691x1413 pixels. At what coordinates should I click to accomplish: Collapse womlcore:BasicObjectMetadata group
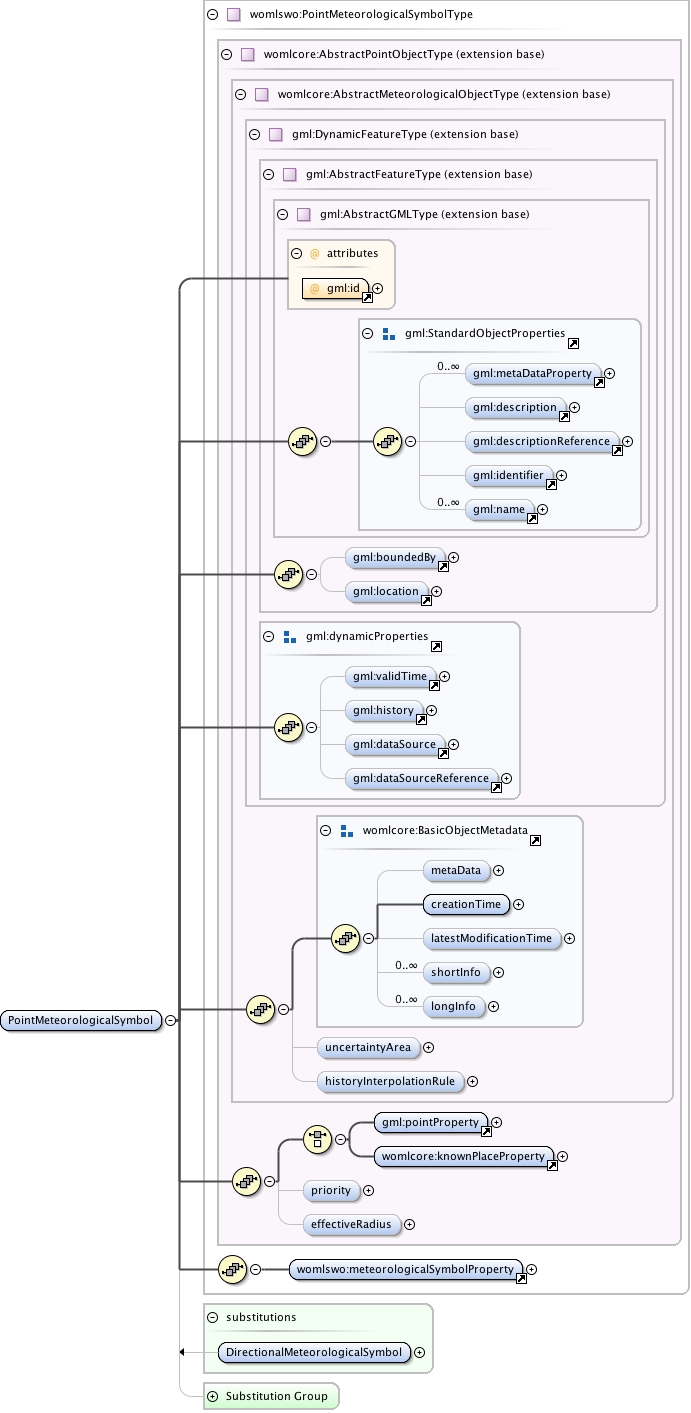325,830
